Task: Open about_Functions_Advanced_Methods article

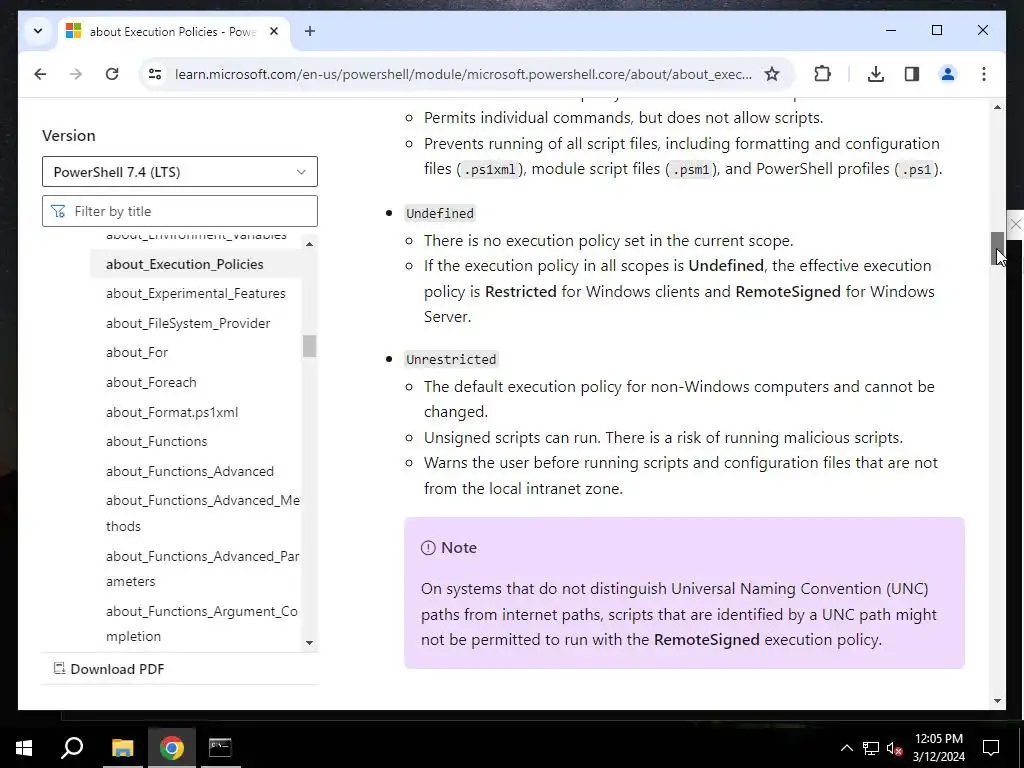Action: click(x=202, y=513)
